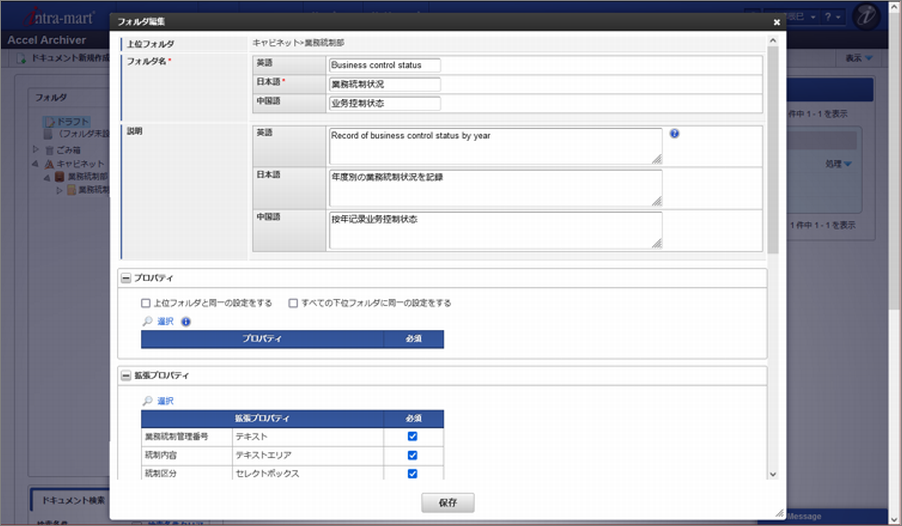Edit the Chinese folder name field
The height and width of the screenshot is (526, 902).
[x=385, y=104]
